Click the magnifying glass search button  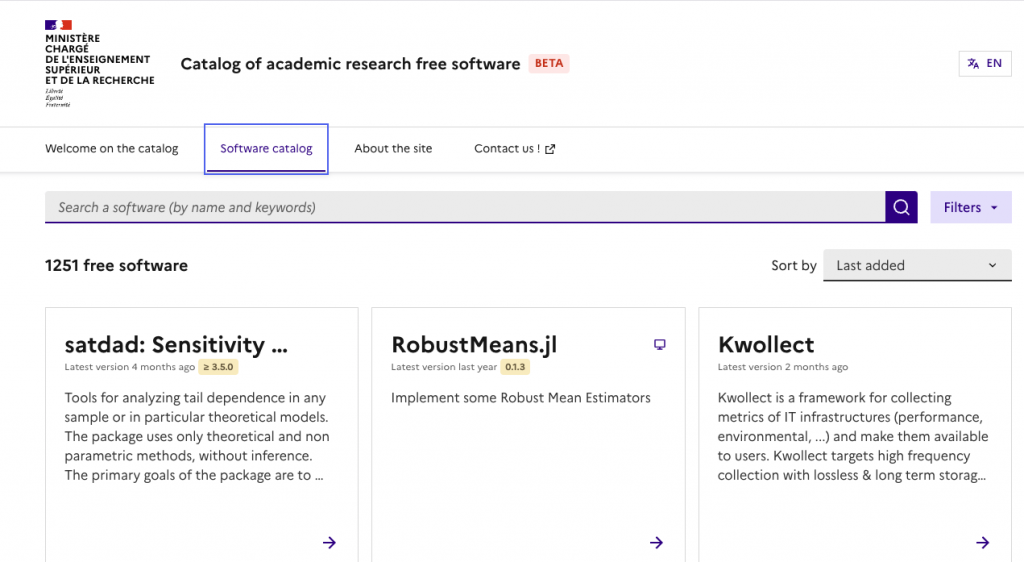tap(901, 207)
